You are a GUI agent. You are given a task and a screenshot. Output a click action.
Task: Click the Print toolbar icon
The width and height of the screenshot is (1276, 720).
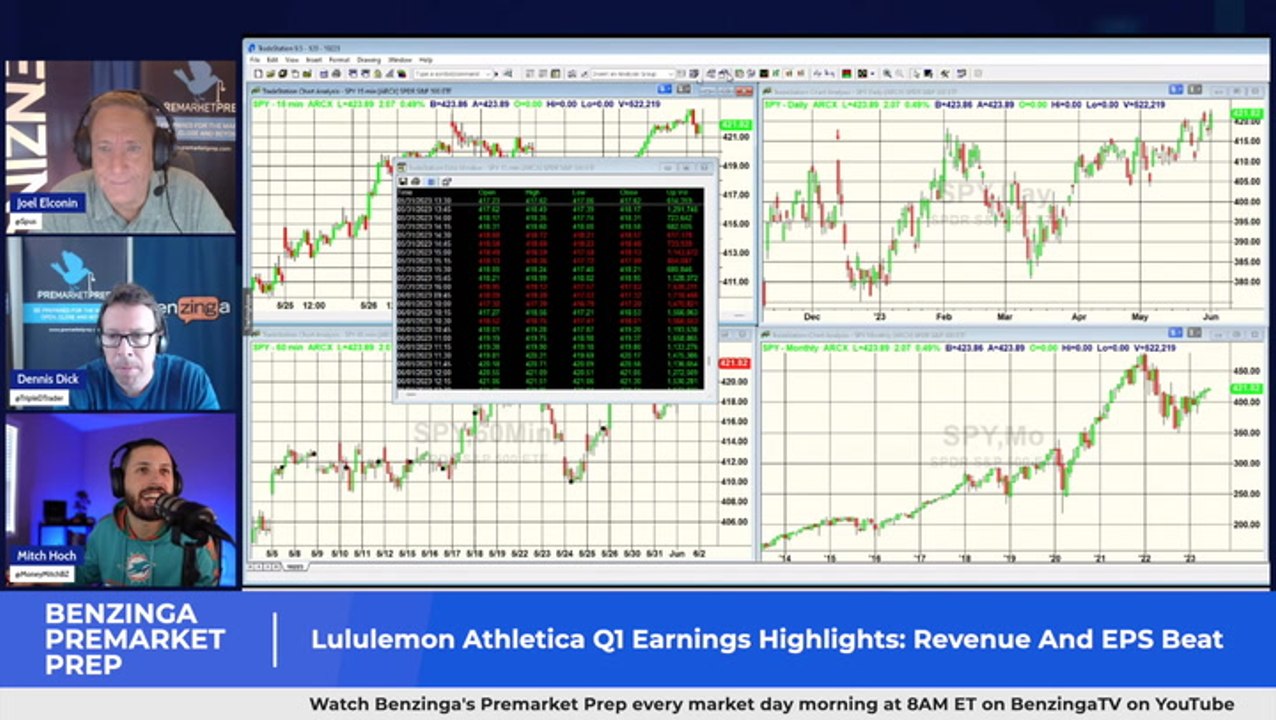[x=336, y=74]
